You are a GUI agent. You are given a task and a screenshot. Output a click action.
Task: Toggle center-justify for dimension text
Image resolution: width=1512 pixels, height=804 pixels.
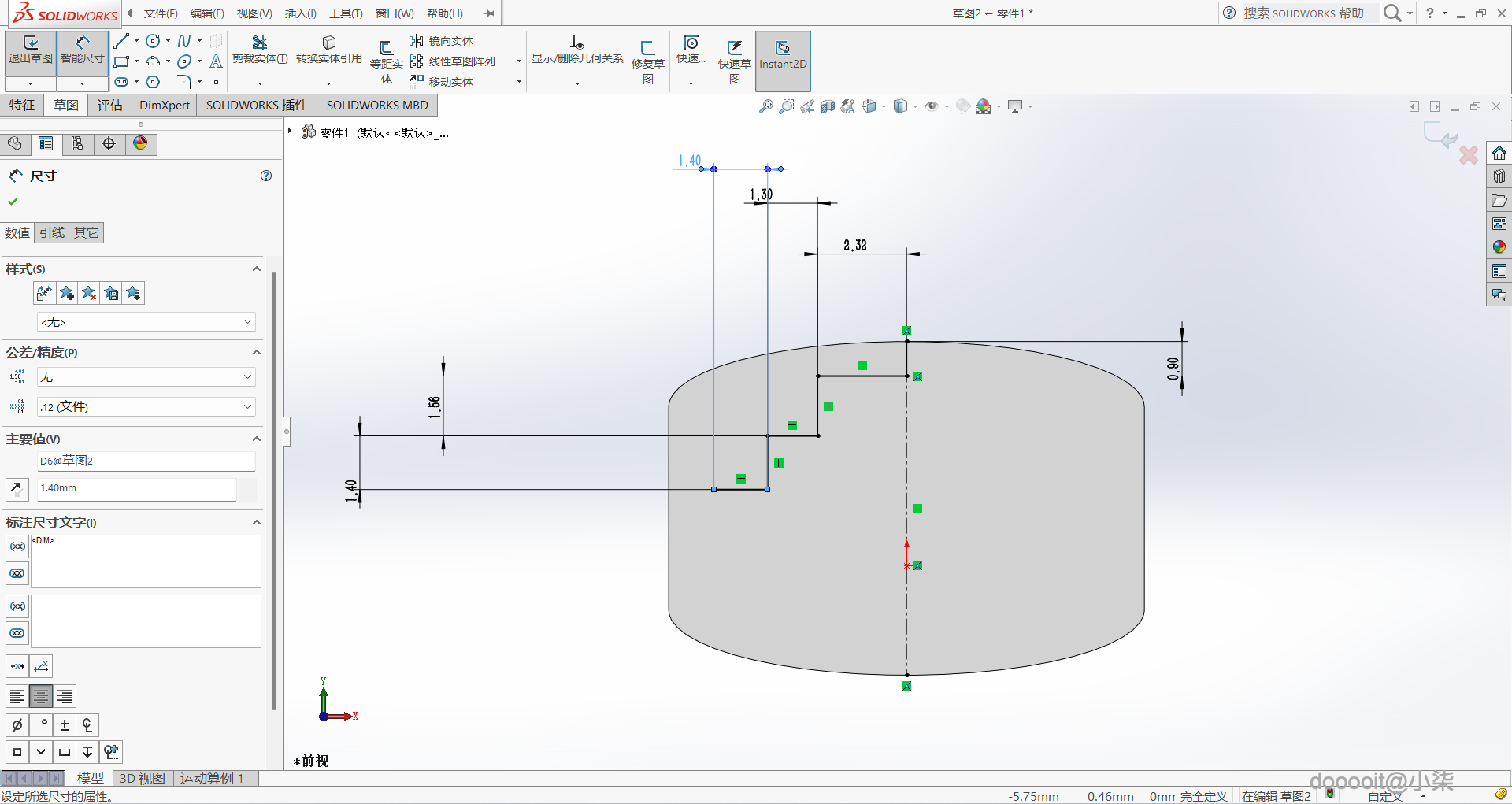point(41,696)
